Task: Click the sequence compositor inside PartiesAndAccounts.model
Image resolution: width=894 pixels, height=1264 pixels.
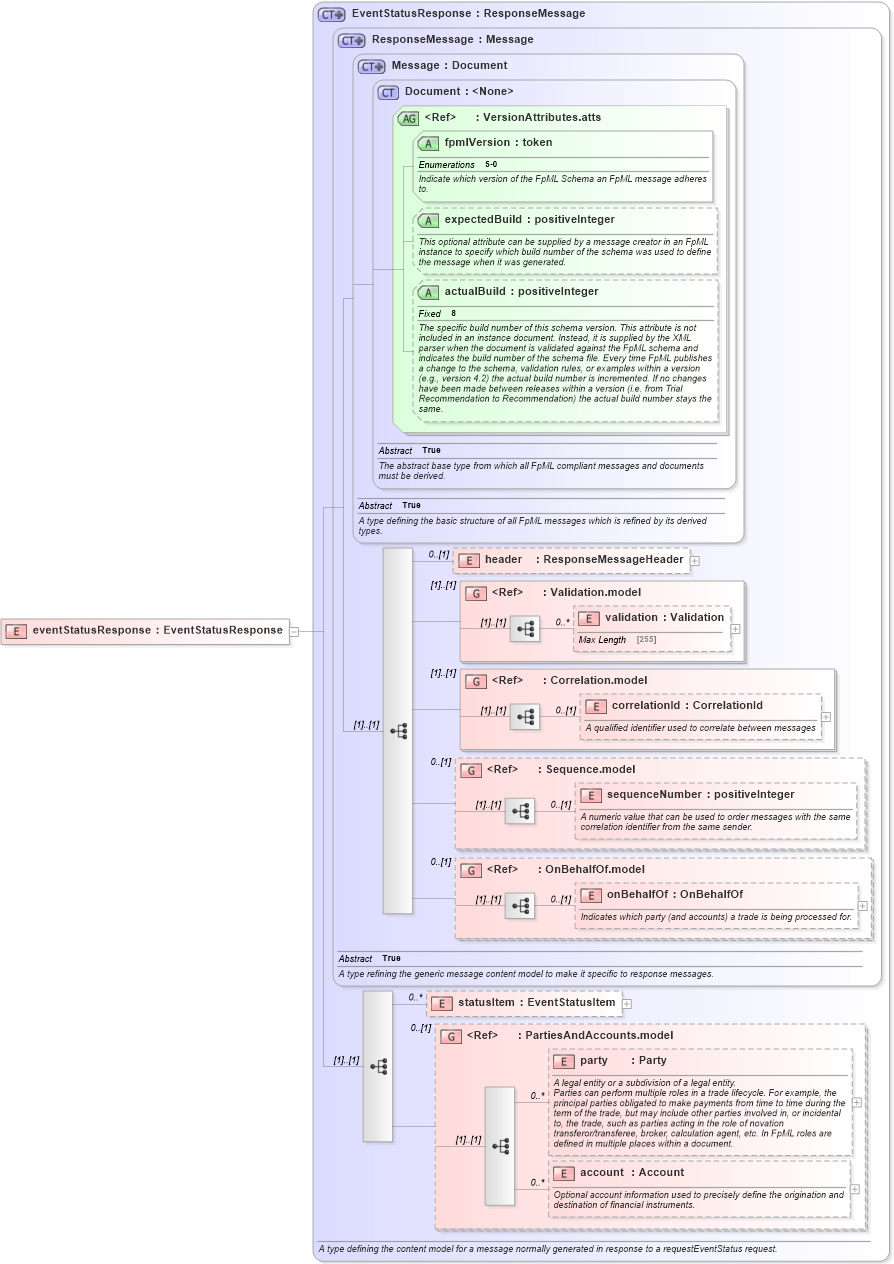Action: (500, 1146)
